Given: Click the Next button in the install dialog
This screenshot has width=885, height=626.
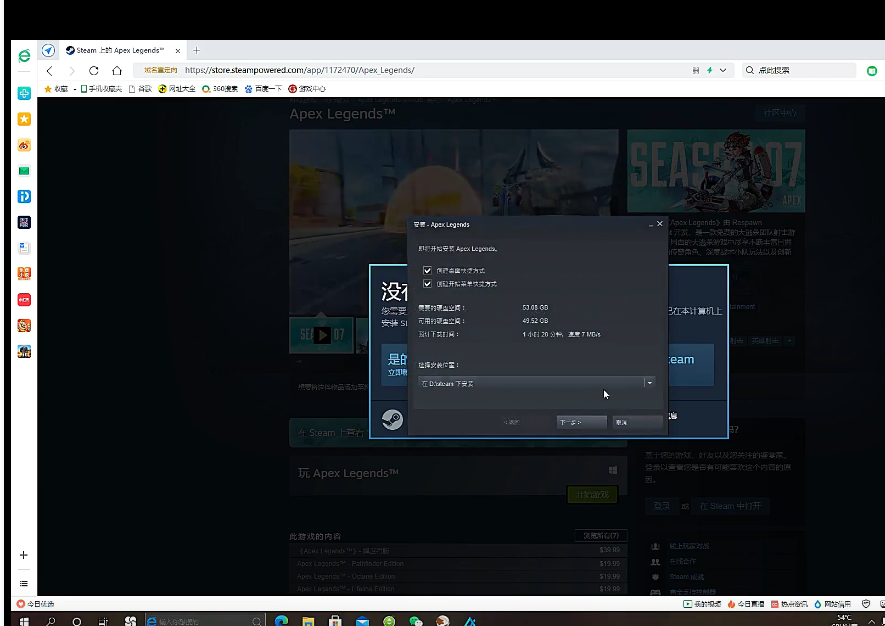Looking at the screenshot, I should [x=581, y=422].
